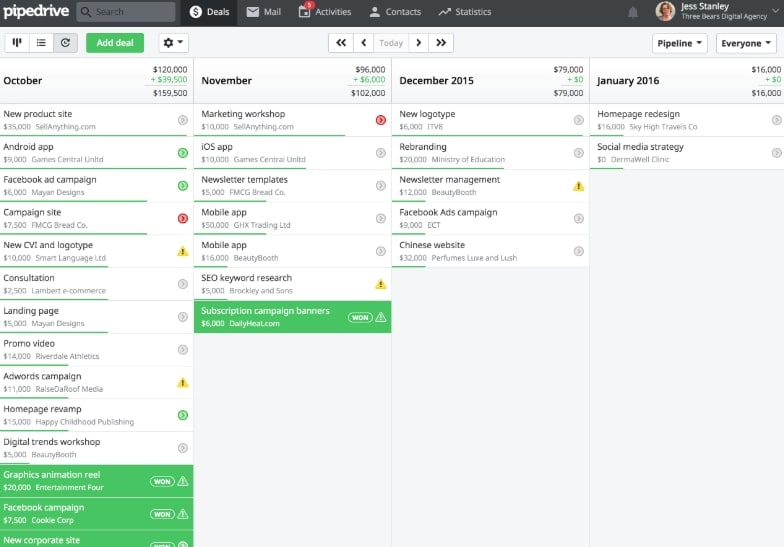The width and height of the screenshot is (784, 547).
Task: Click Homepage redesign grey activity icon
Action: click(776, 120)
